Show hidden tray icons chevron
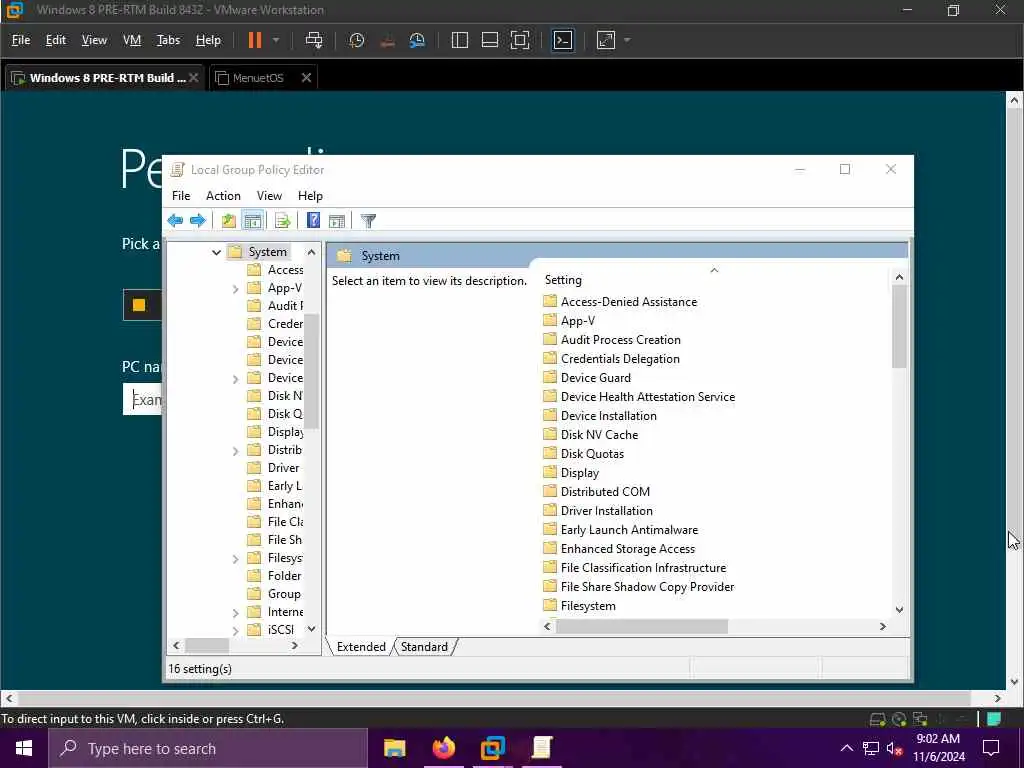 [x=846, y=748]
